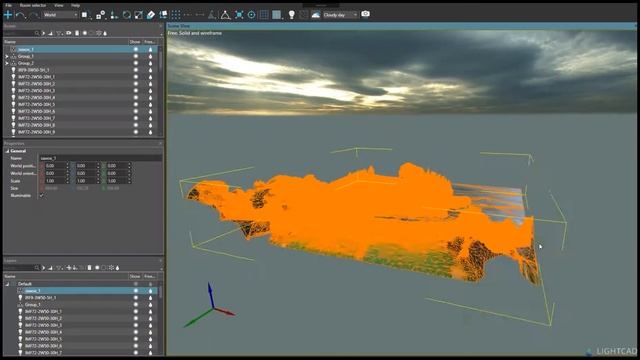
Task: Select the Scene View tab header
Action: point(178,26)
